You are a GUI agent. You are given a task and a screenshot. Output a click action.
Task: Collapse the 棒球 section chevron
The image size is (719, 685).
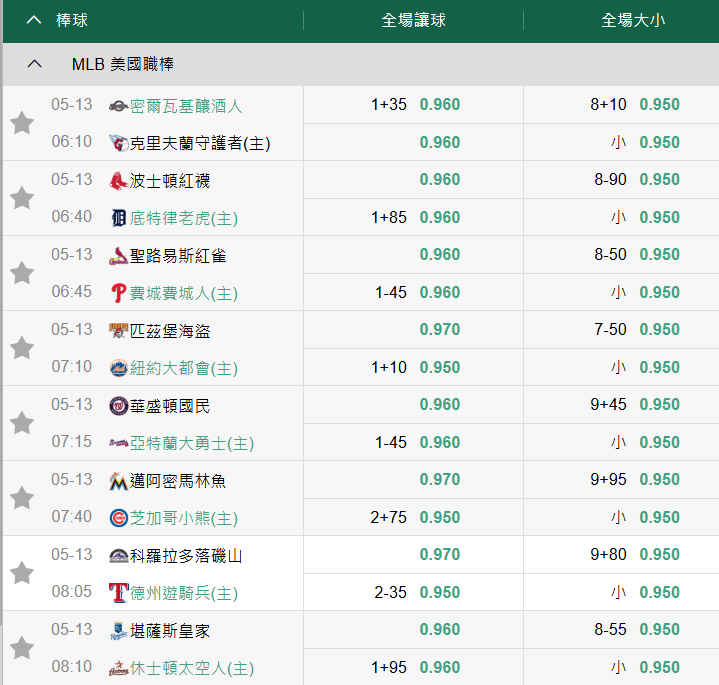[x=34, y=20]
